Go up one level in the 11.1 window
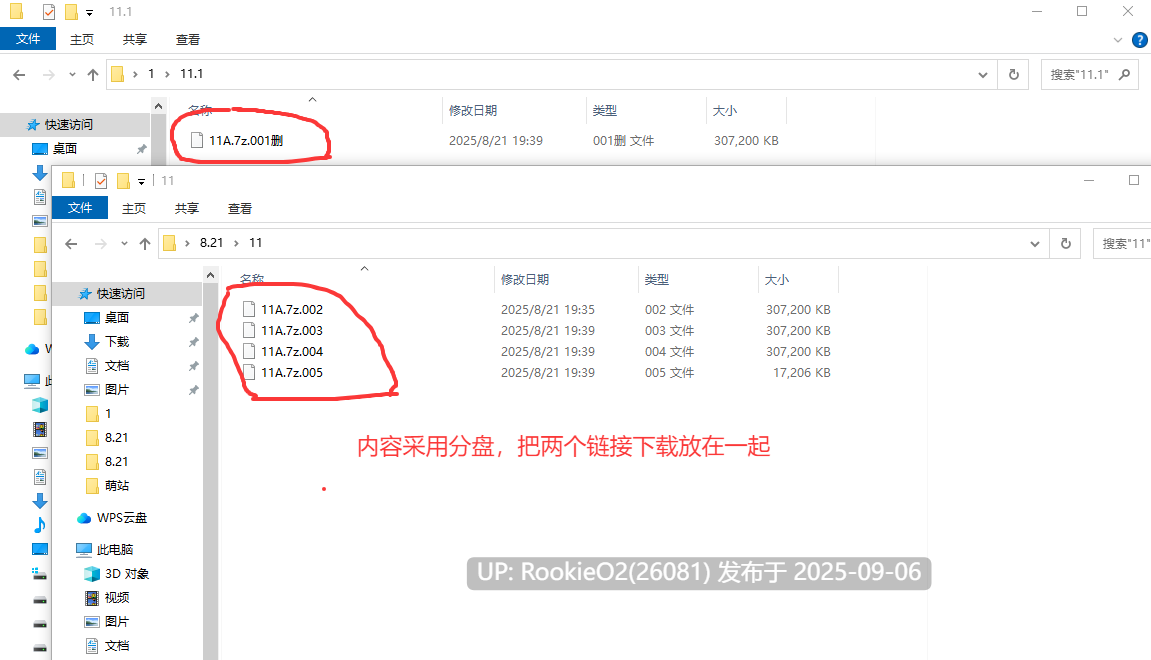Viewport: 1151px width, 660px height. click(92, 74)
